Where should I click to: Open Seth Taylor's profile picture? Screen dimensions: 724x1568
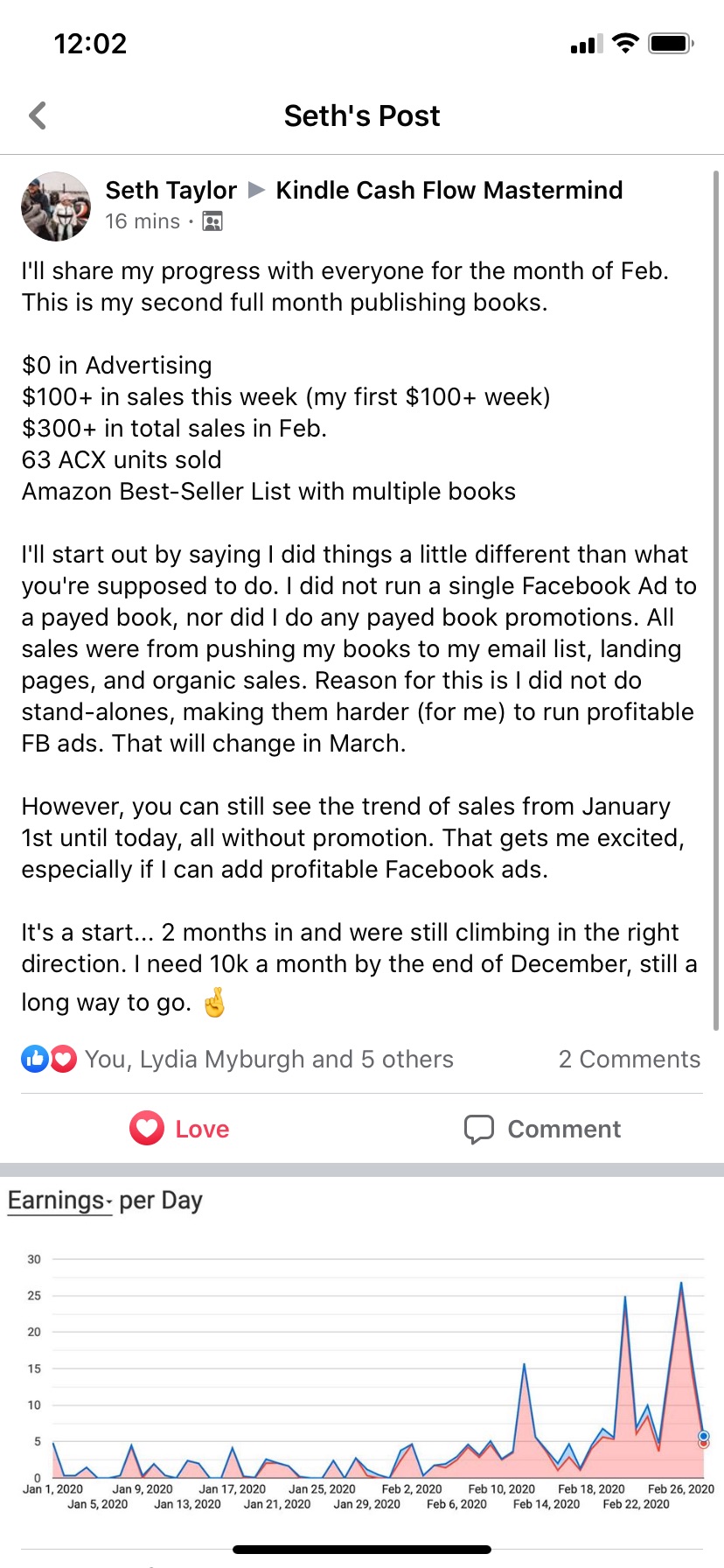[56, 206]
